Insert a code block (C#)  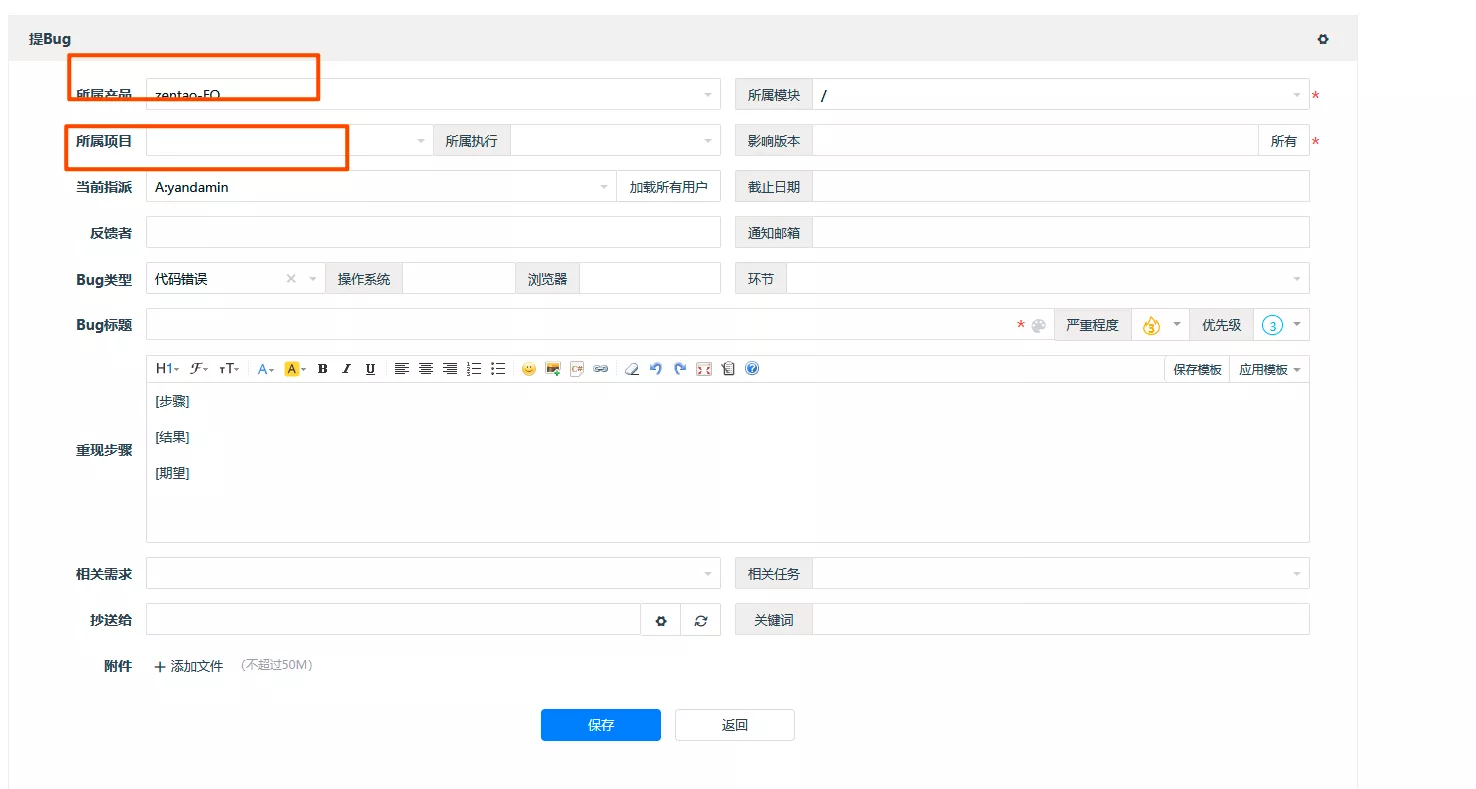point(577,369)
